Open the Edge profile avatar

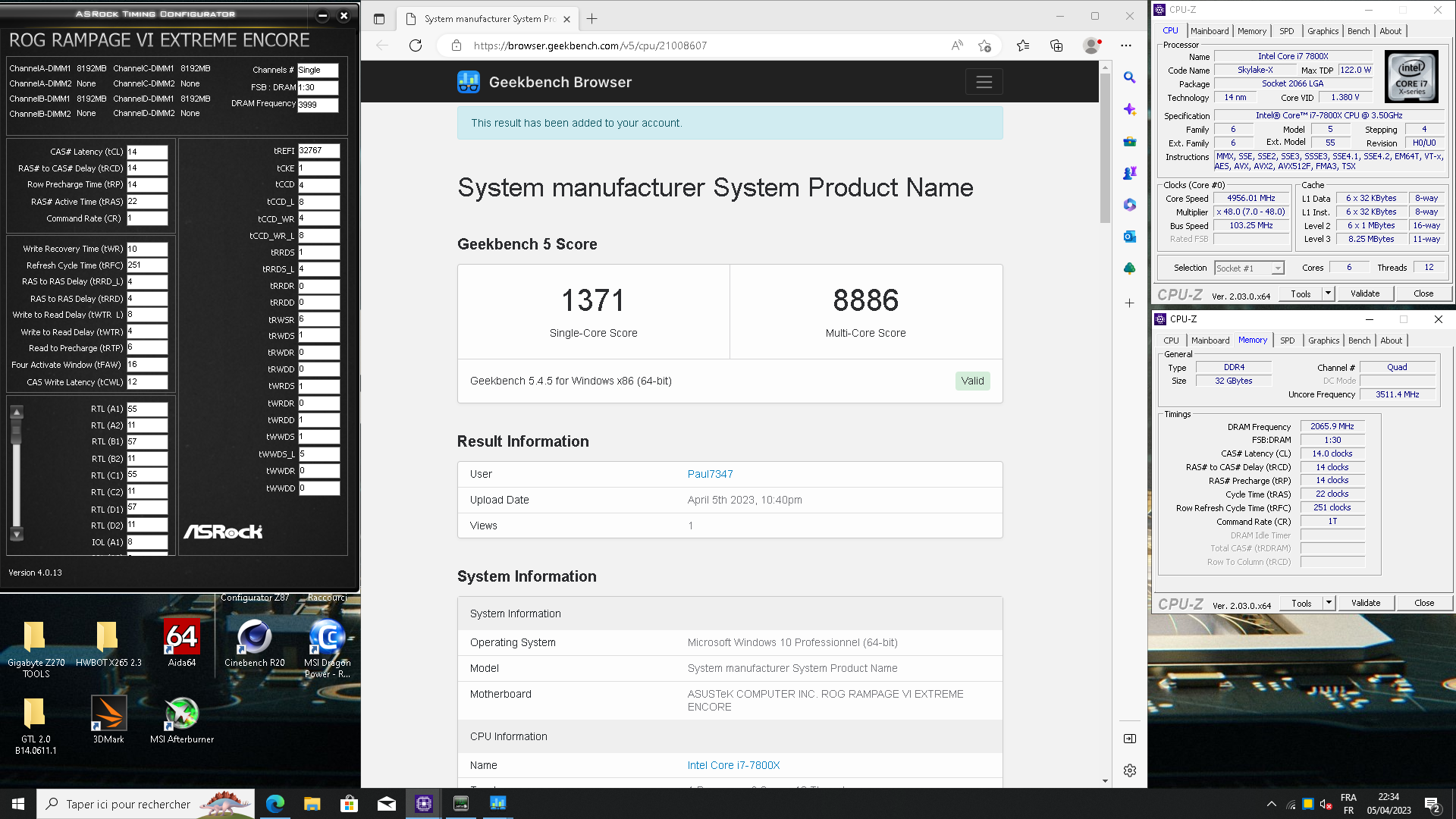point(1091,45)
